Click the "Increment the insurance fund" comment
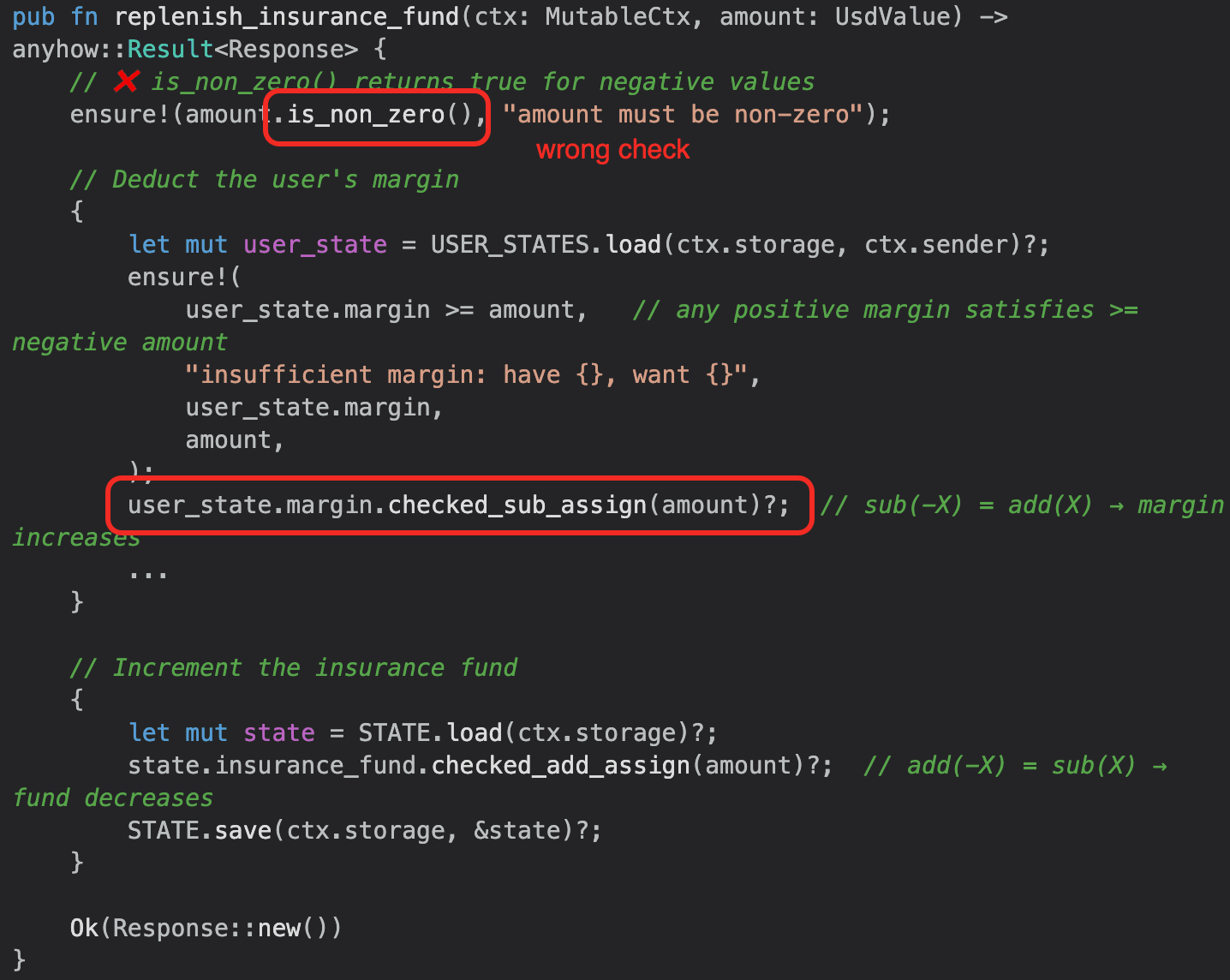 (294, 668)
